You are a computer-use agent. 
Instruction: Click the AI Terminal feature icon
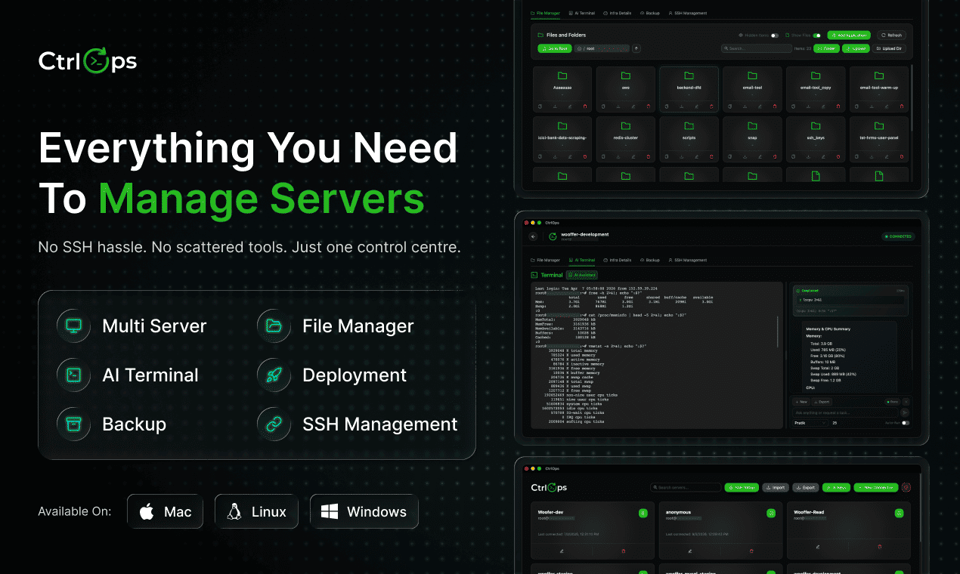point(73,375)
